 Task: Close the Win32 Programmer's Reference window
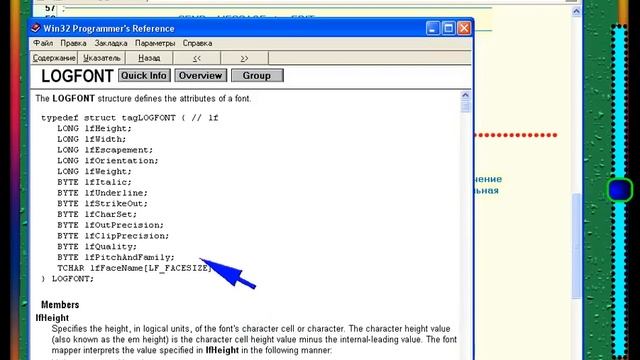pos(464,28)
